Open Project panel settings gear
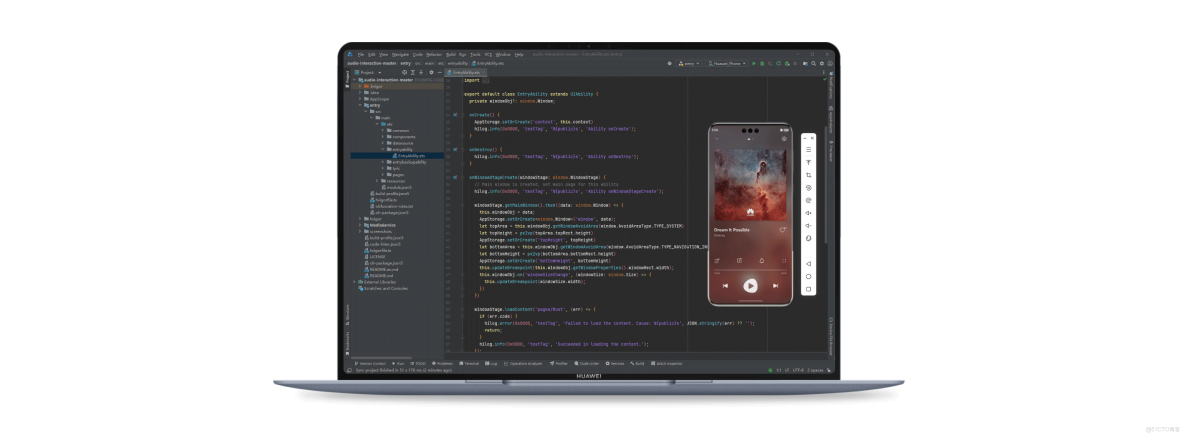Viewport: 1184px width, 436px height. (x=431, y=73)
